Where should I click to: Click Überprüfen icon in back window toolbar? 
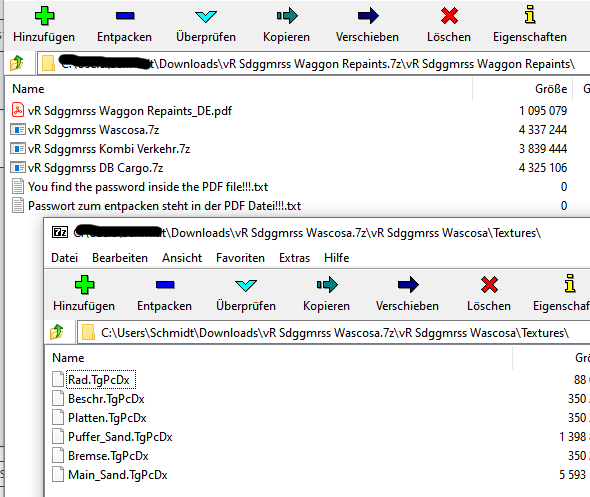tap(206, 16)
